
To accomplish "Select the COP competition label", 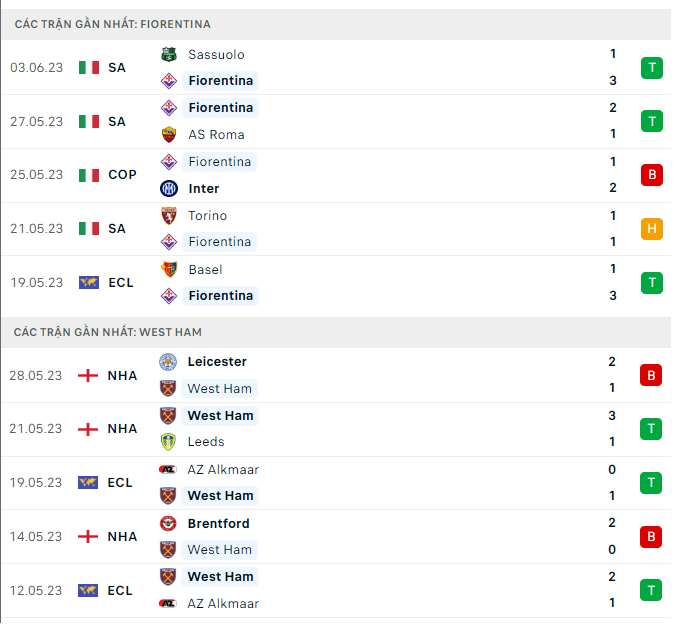I will [122, 175].
